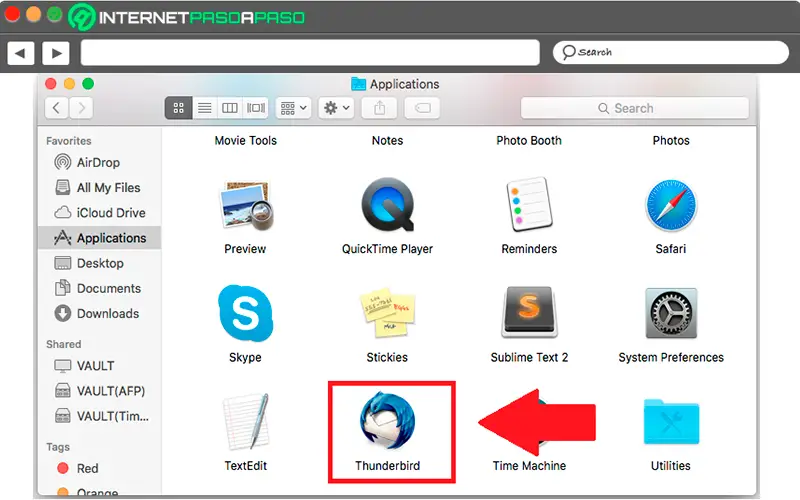
Task: Click the outer browser address bar
Action: [x=310, y=53]
